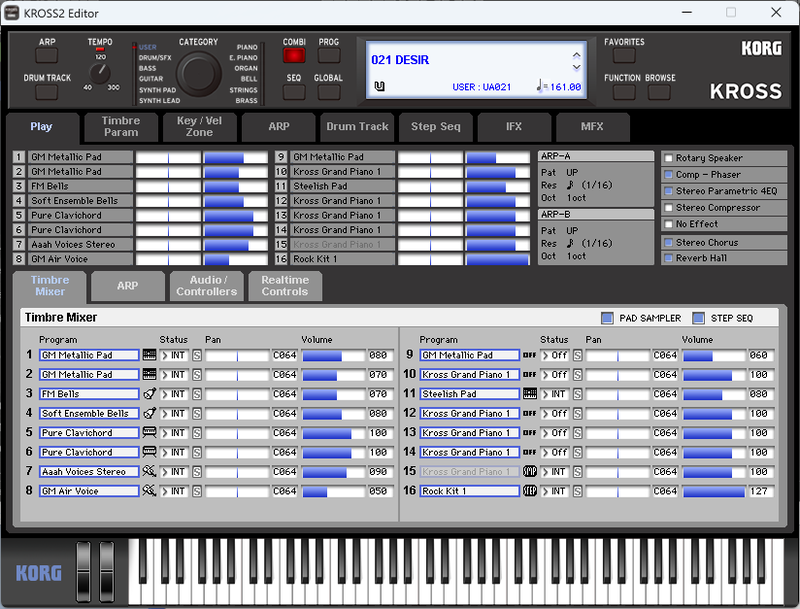
Task: Click the STEP icon beside Rock Kit 1
Action: [x=530, y=491]
